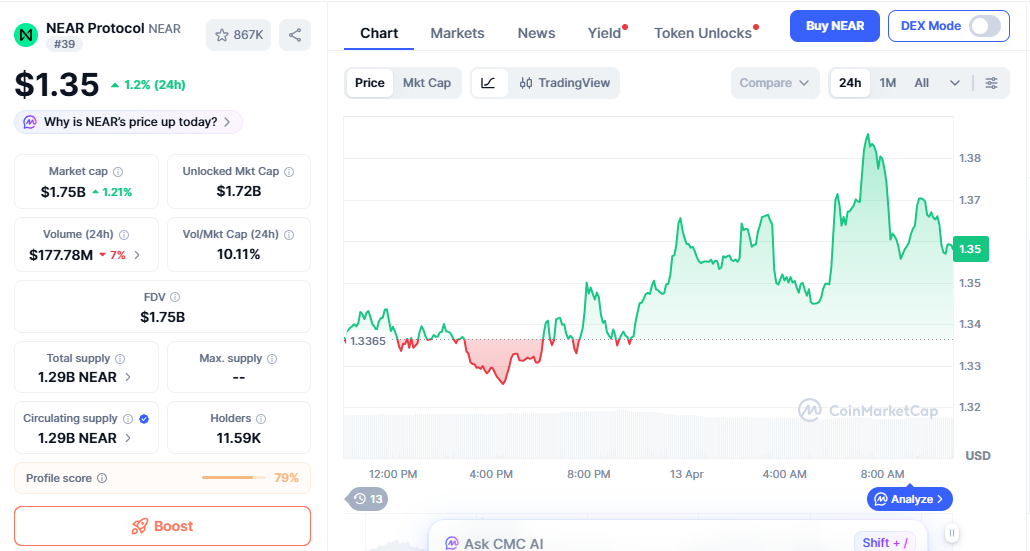The width and height of the screenshot is (1030, 551).
Task: Click the 79% profile score value
Action: 286,478
